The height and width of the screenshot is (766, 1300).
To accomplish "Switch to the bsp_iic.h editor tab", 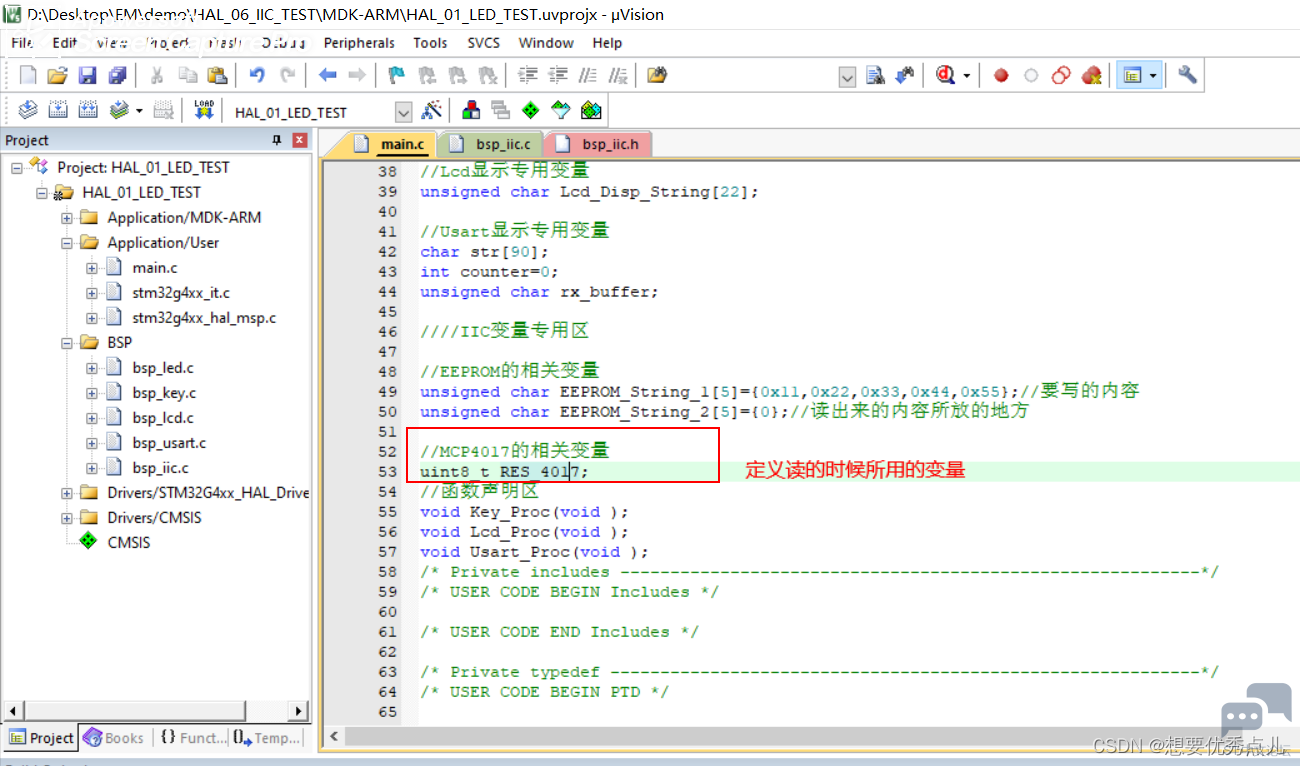I will point(599,145).
